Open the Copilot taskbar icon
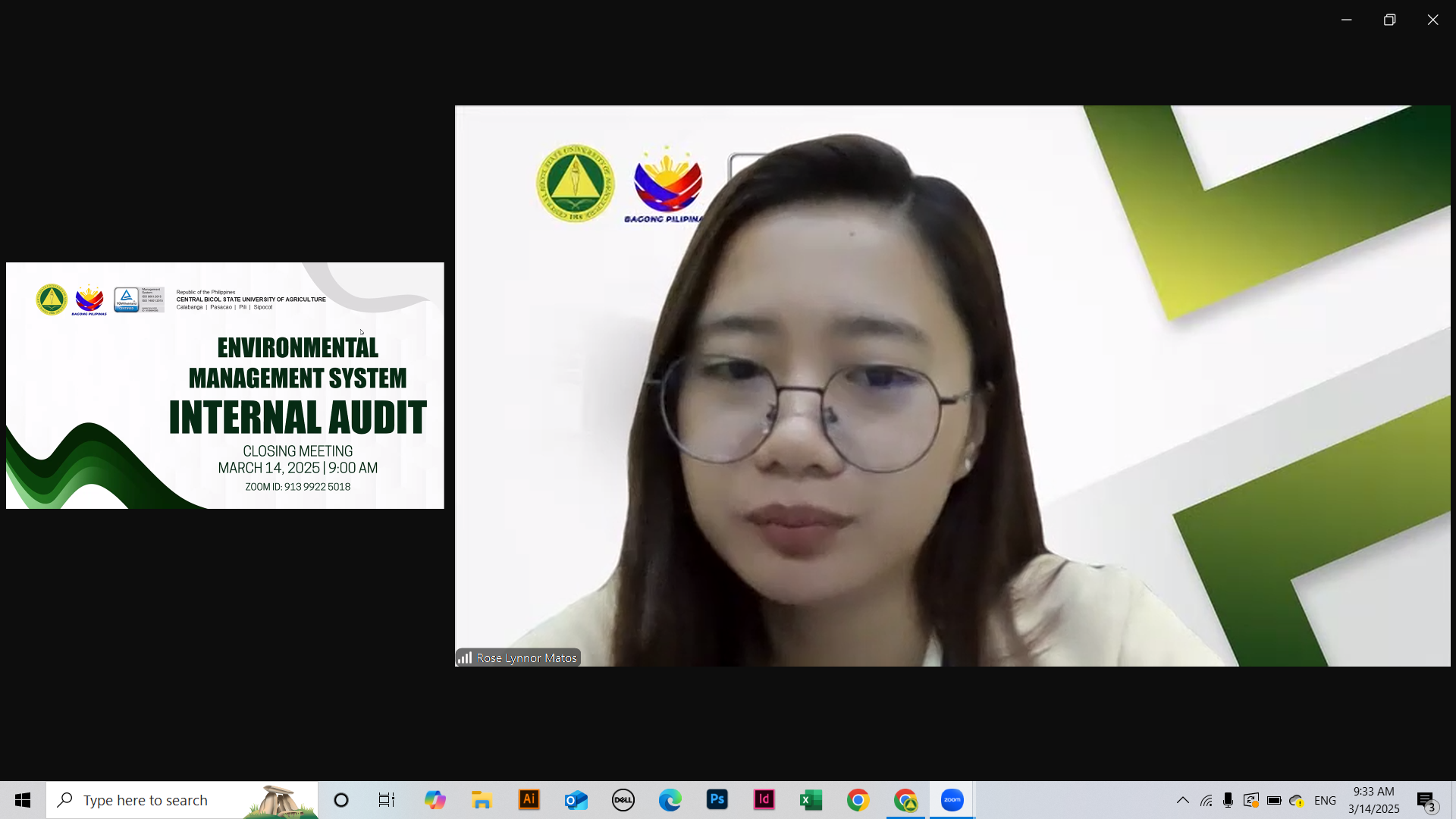The height and width of the screenshot is (819, 1456). coord(435,800)
